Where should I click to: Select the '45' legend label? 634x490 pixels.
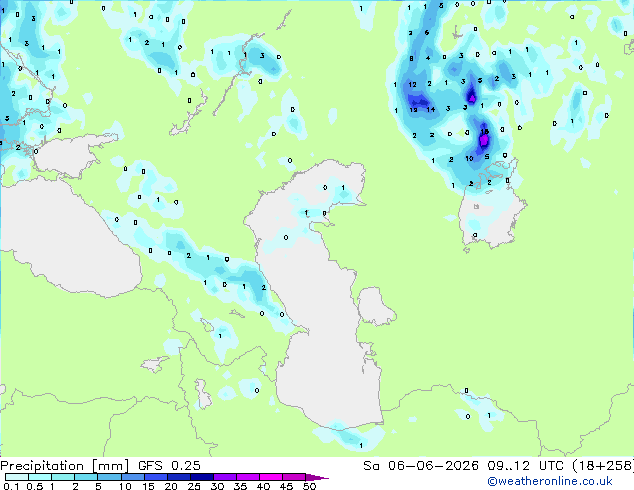click(286, 486)
